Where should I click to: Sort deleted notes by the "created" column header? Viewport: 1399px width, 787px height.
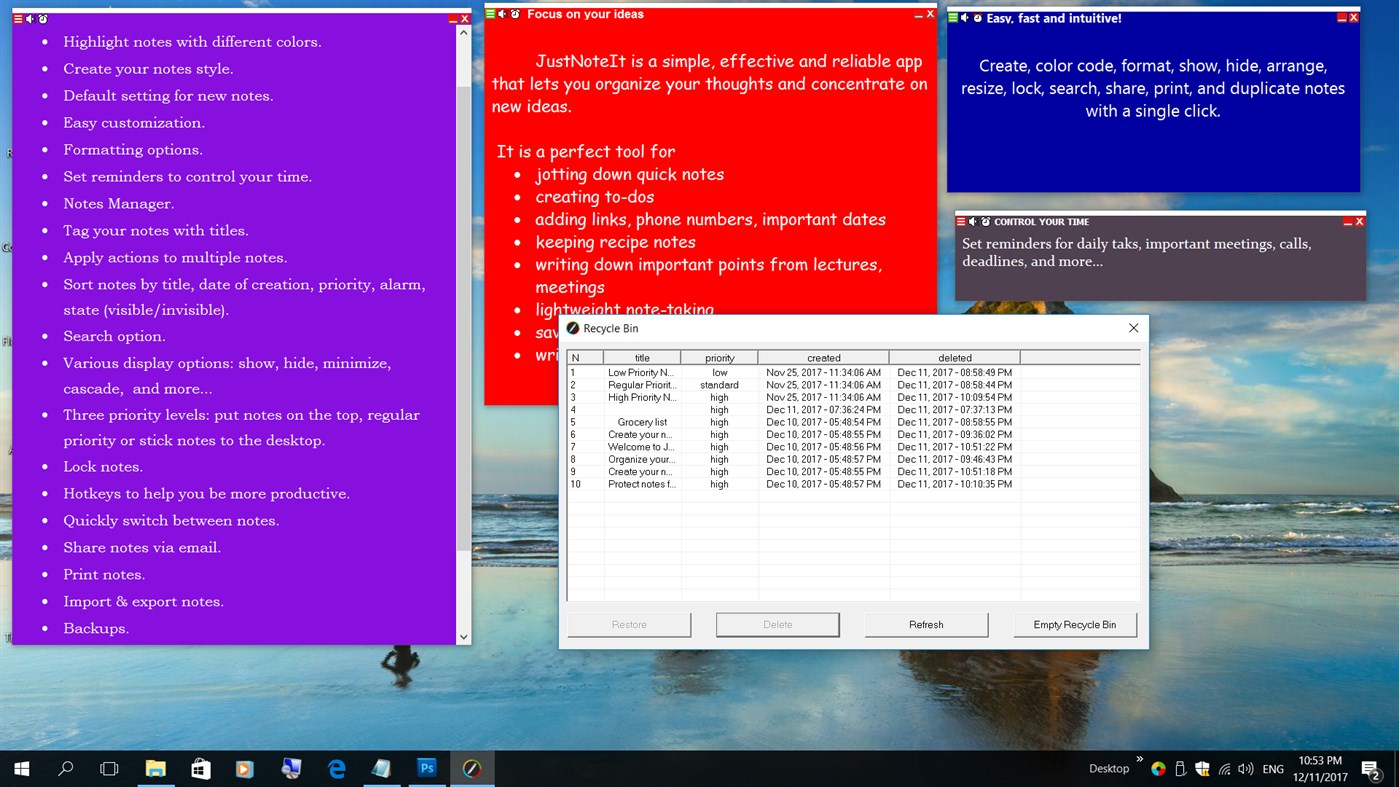click(823, 357)
